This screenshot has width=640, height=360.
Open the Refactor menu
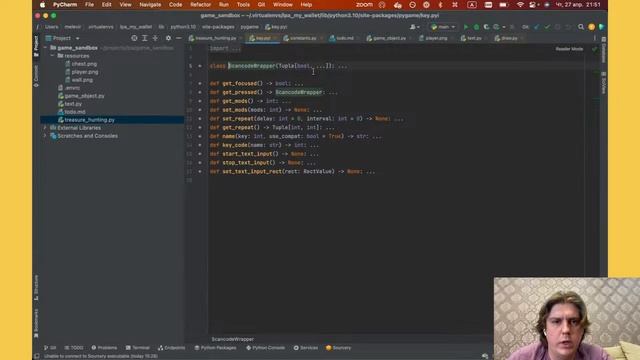click(x=200, y=5)
